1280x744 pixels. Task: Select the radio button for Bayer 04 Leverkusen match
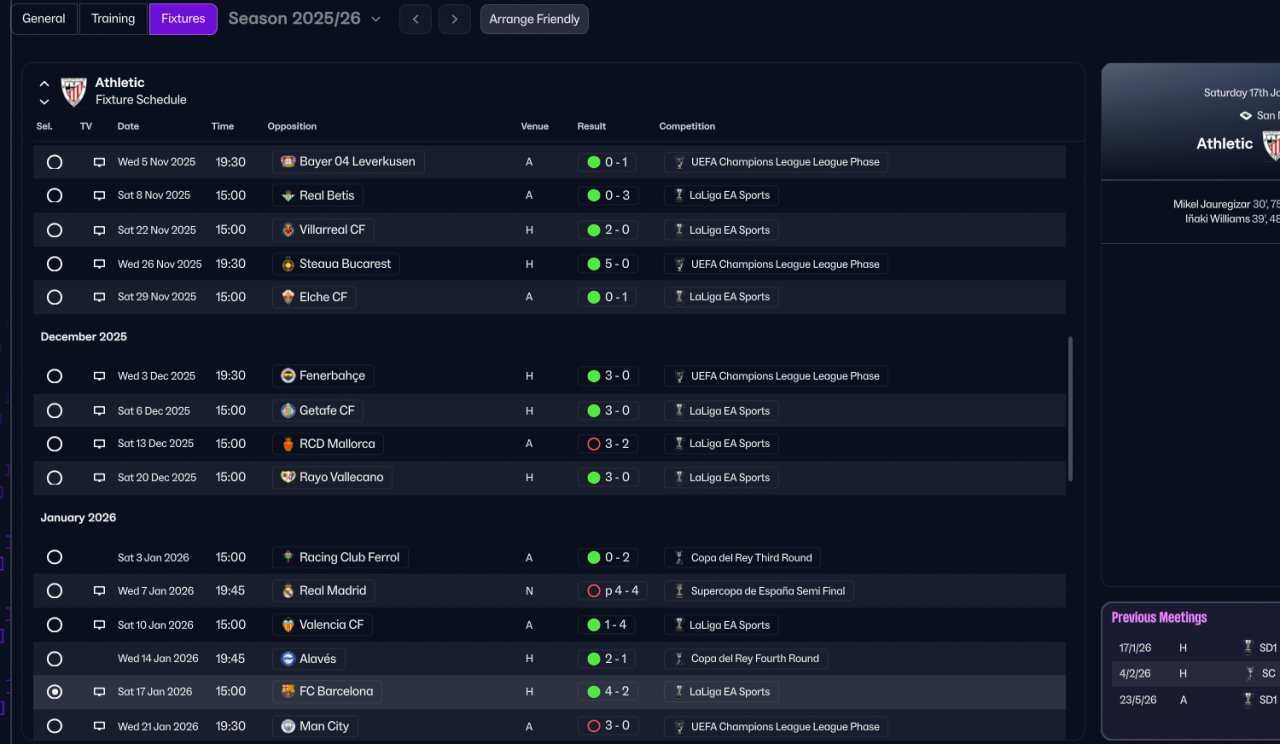[54, 162]
